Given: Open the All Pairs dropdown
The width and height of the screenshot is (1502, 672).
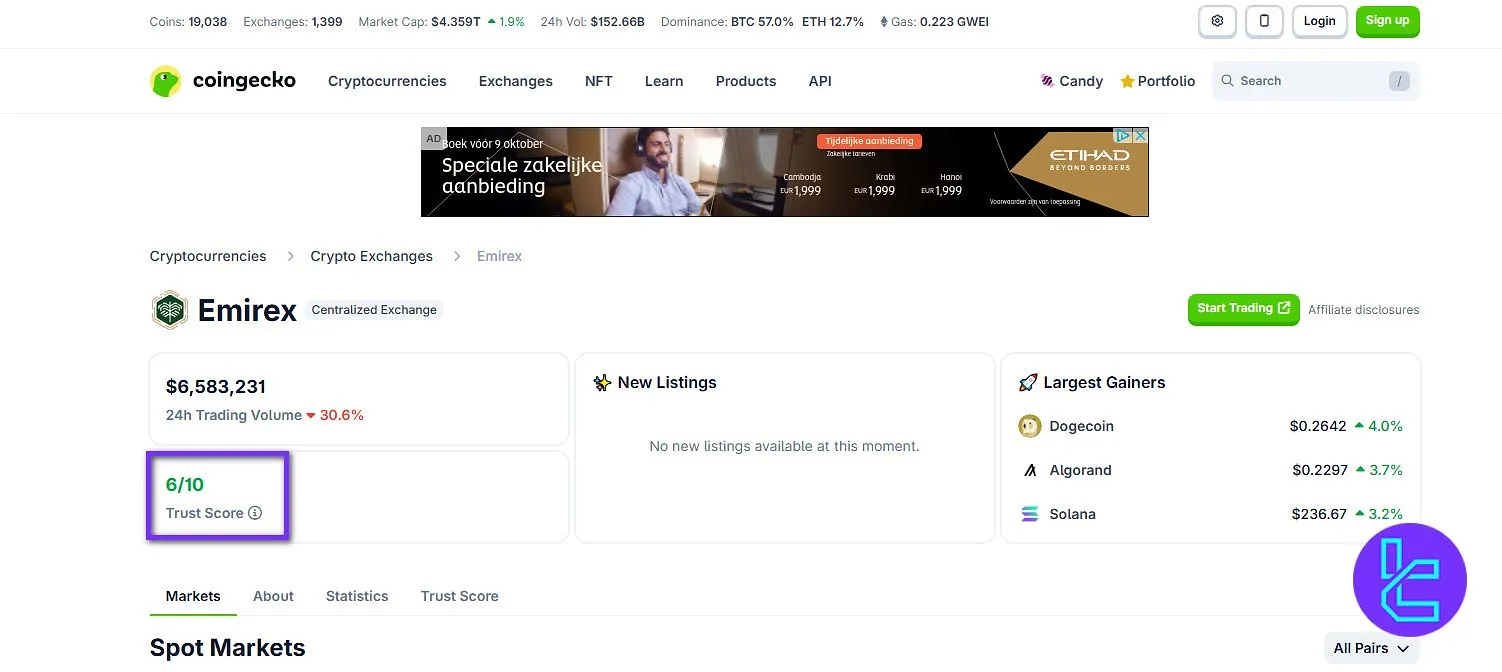Looking at the screenshot, I should (x=1370, y=647).
